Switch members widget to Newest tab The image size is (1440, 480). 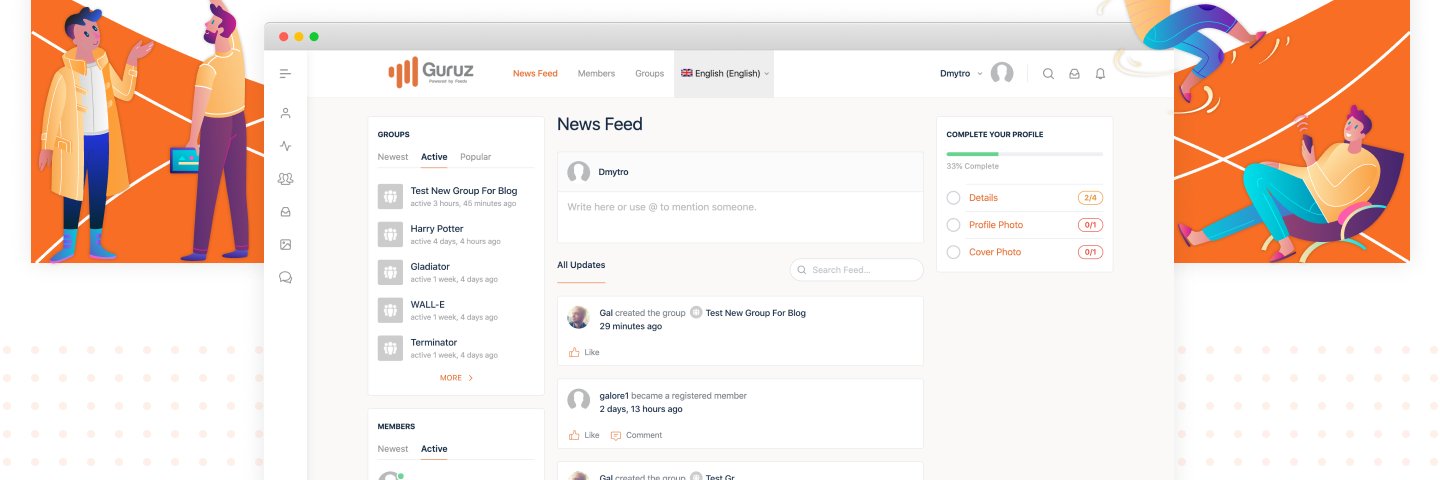392,449
